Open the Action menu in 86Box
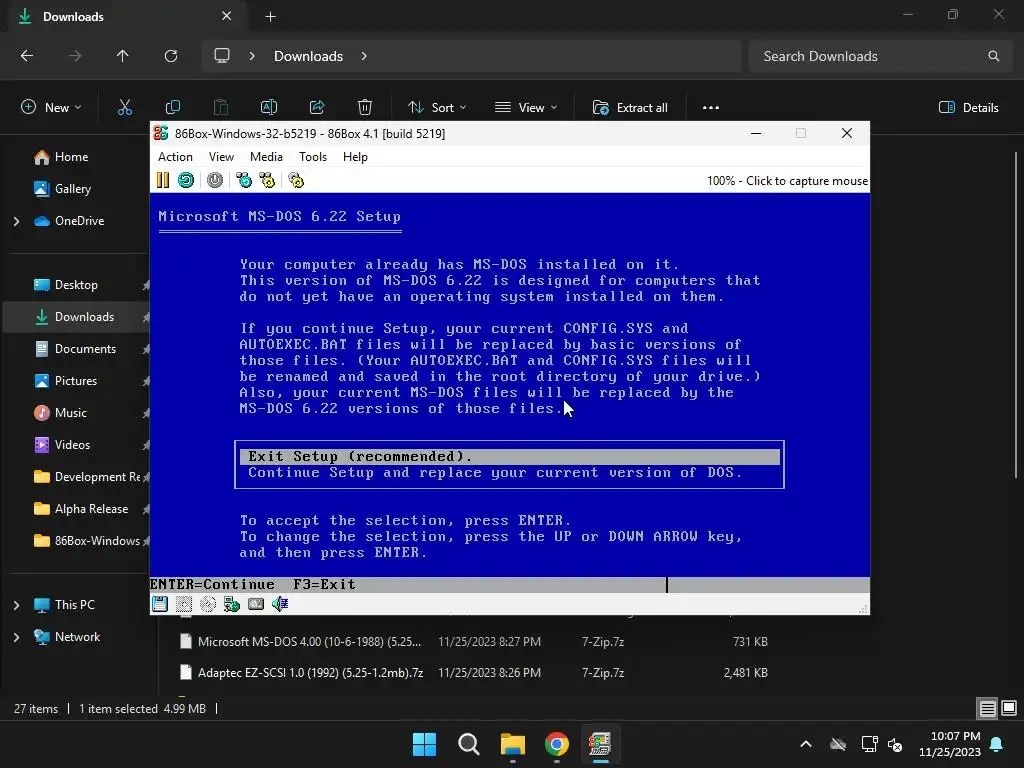This screenshot has height=768, width=1024. tap(175, 157)
